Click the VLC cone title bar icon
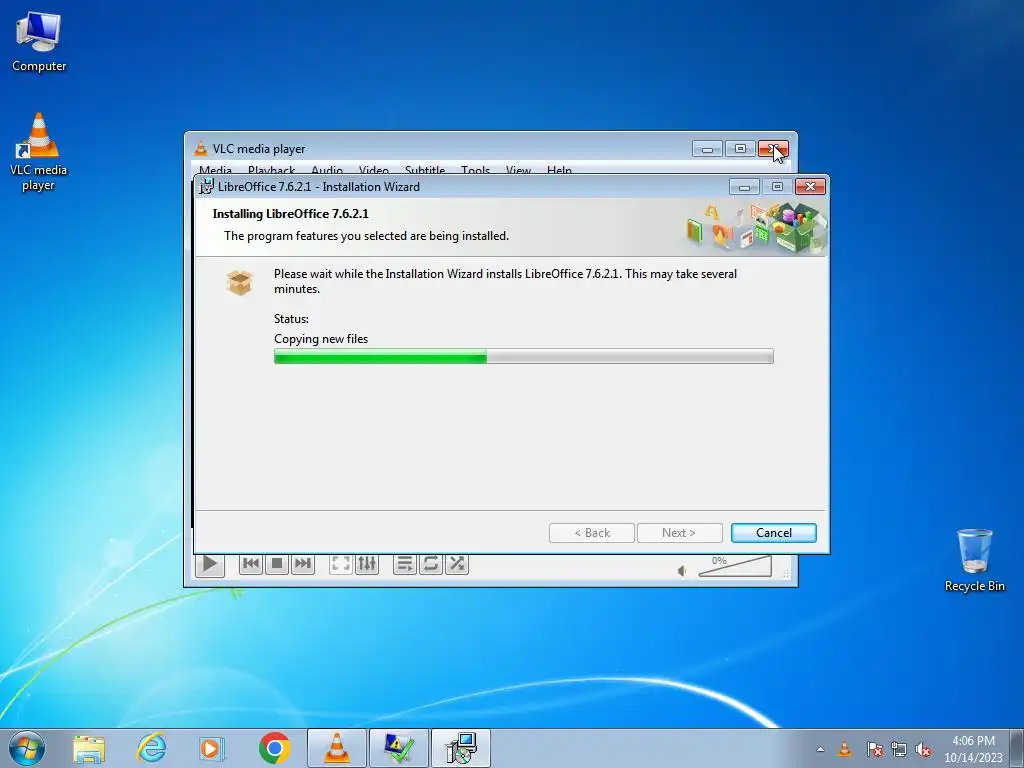The image size is (1024, 768). pos(201,149)
